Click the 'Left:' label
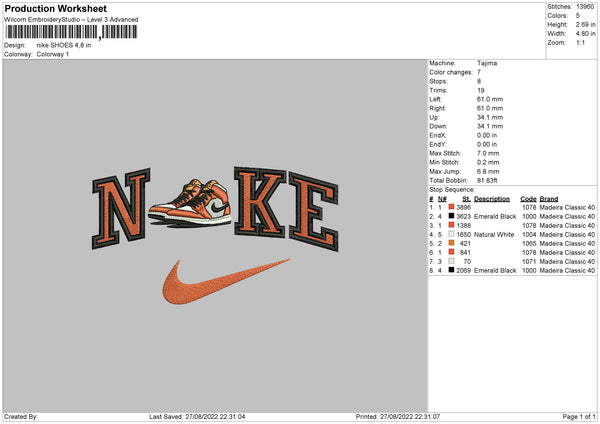600x424 pixels. tap(435, 99)
